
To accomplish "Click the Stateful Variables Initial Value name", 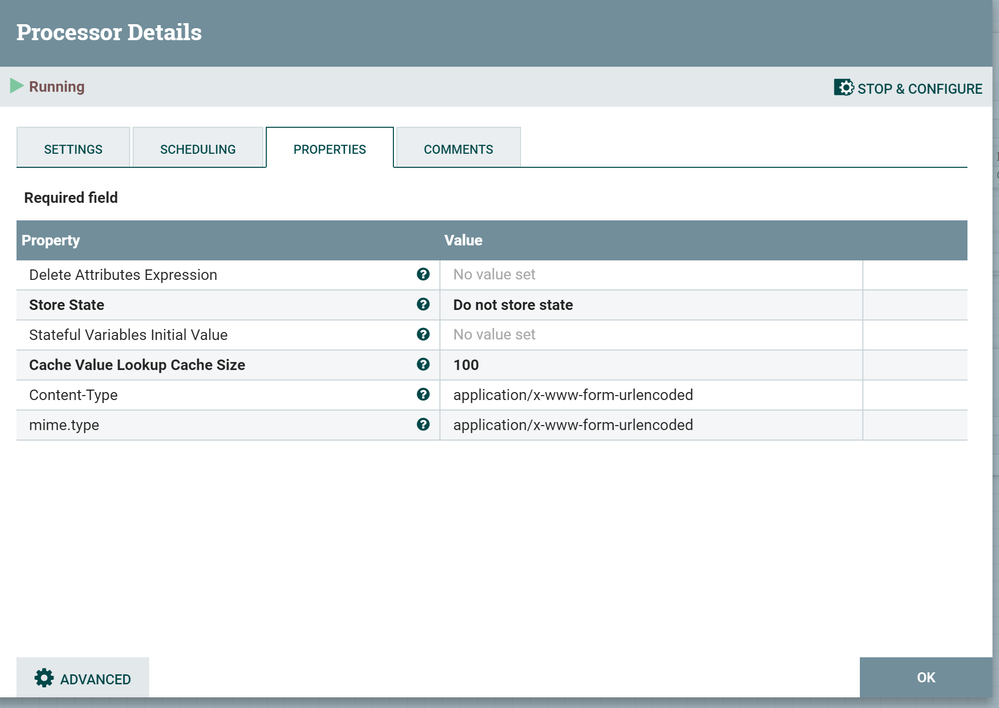I will pos(128,335).
